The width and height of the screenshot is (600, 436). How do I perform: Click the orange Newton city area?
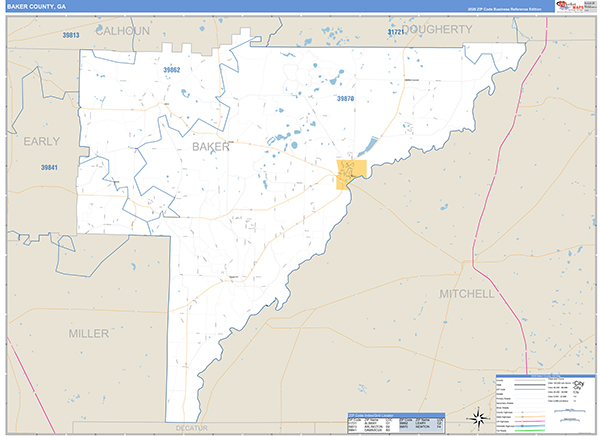351,175
